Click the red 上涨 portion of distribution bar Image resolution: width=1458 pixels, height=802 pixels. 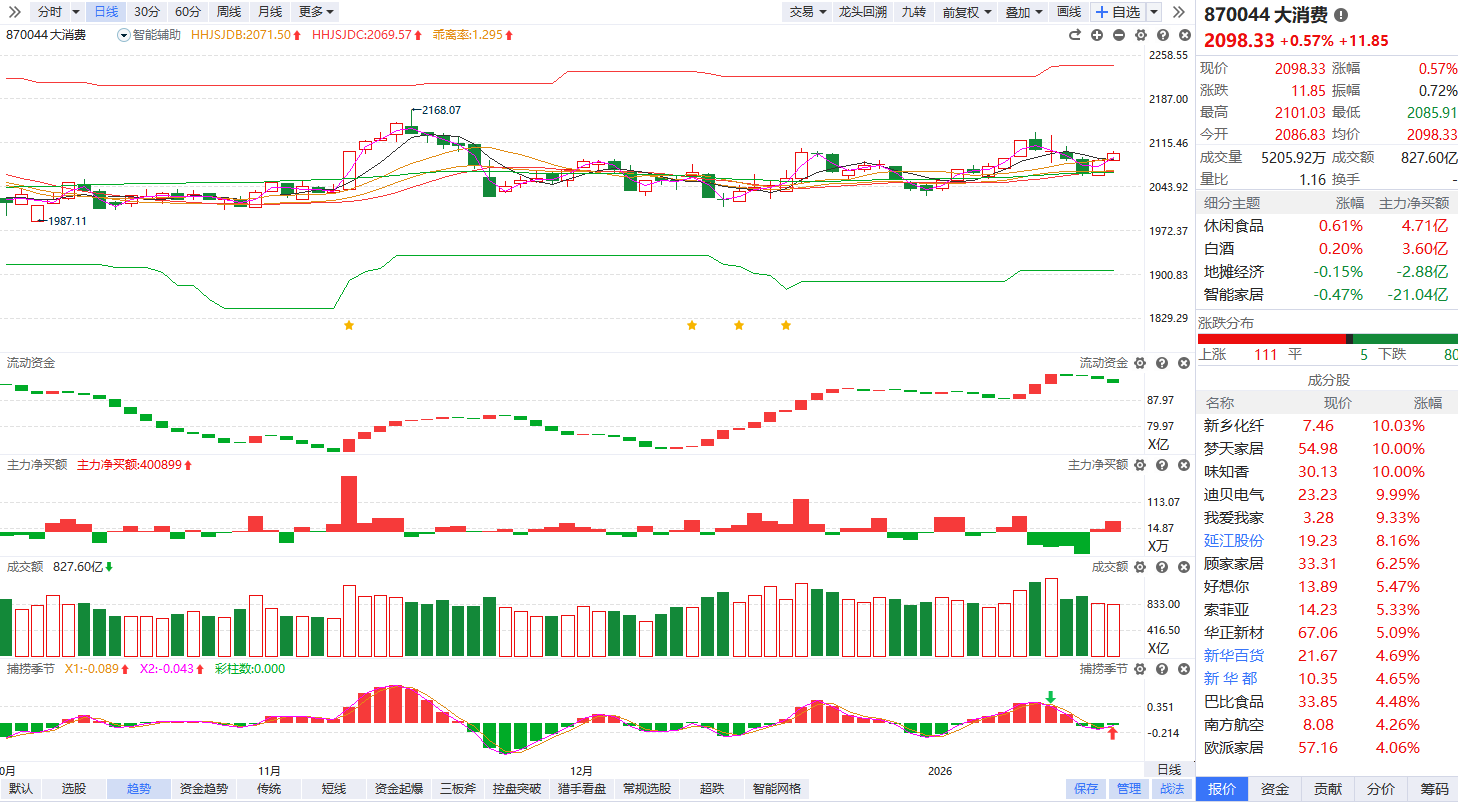tap(1270, 339)
